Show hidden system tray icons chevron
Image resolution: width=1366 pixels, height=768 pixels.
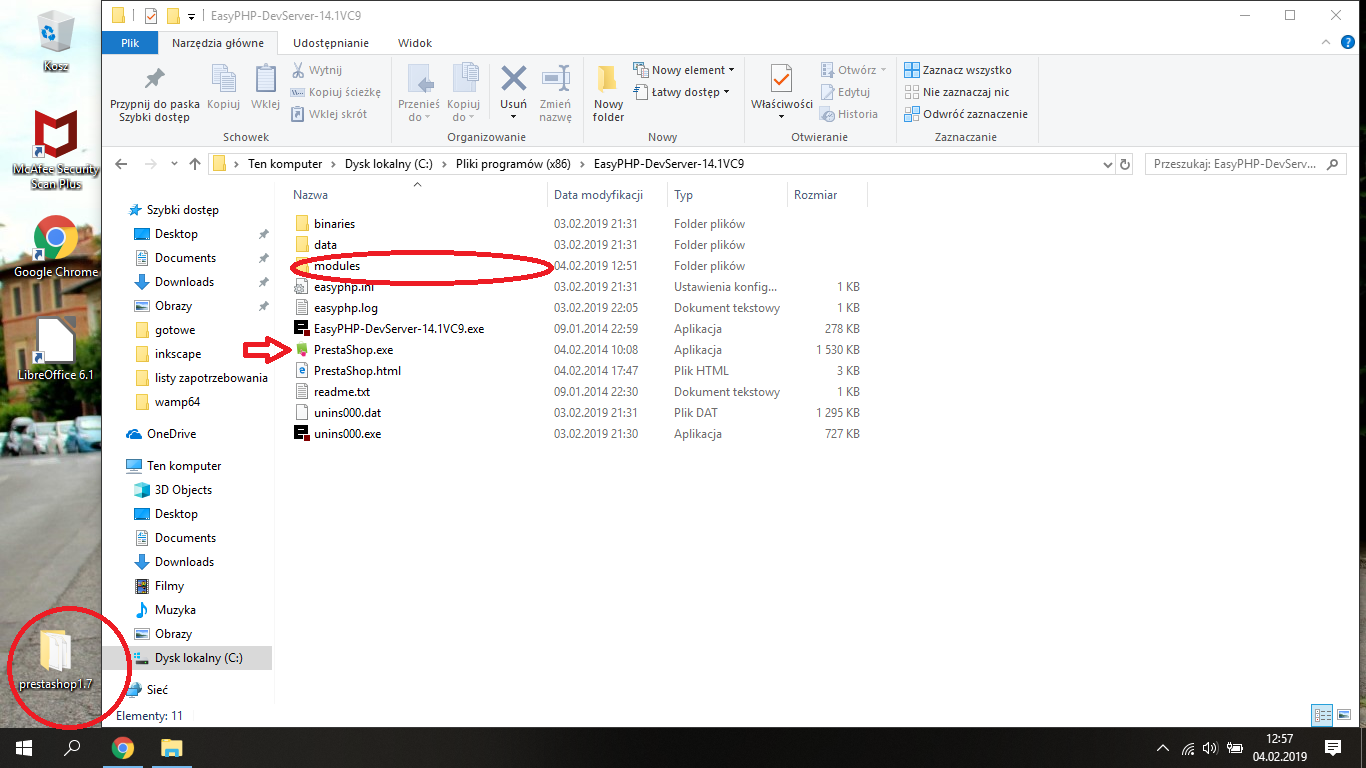pos(1162,747)
